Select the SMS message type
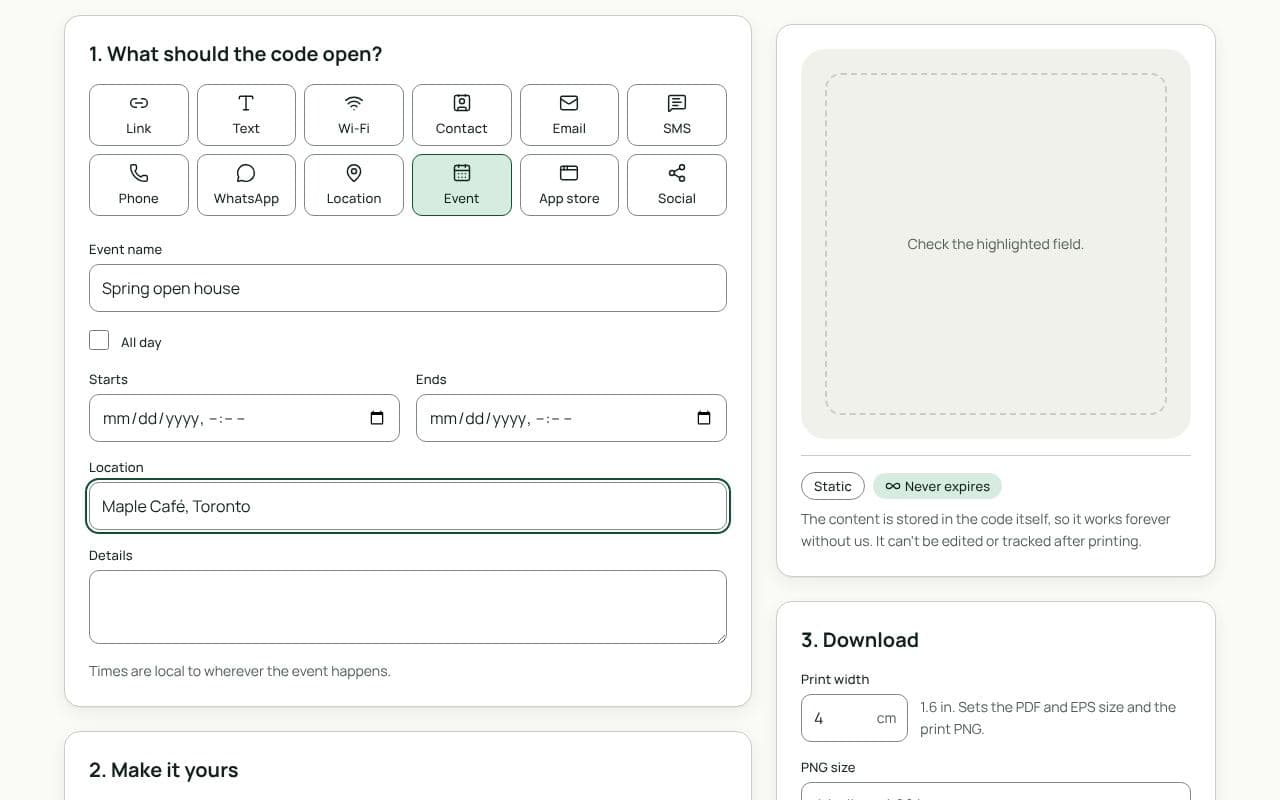 (677, 115)
